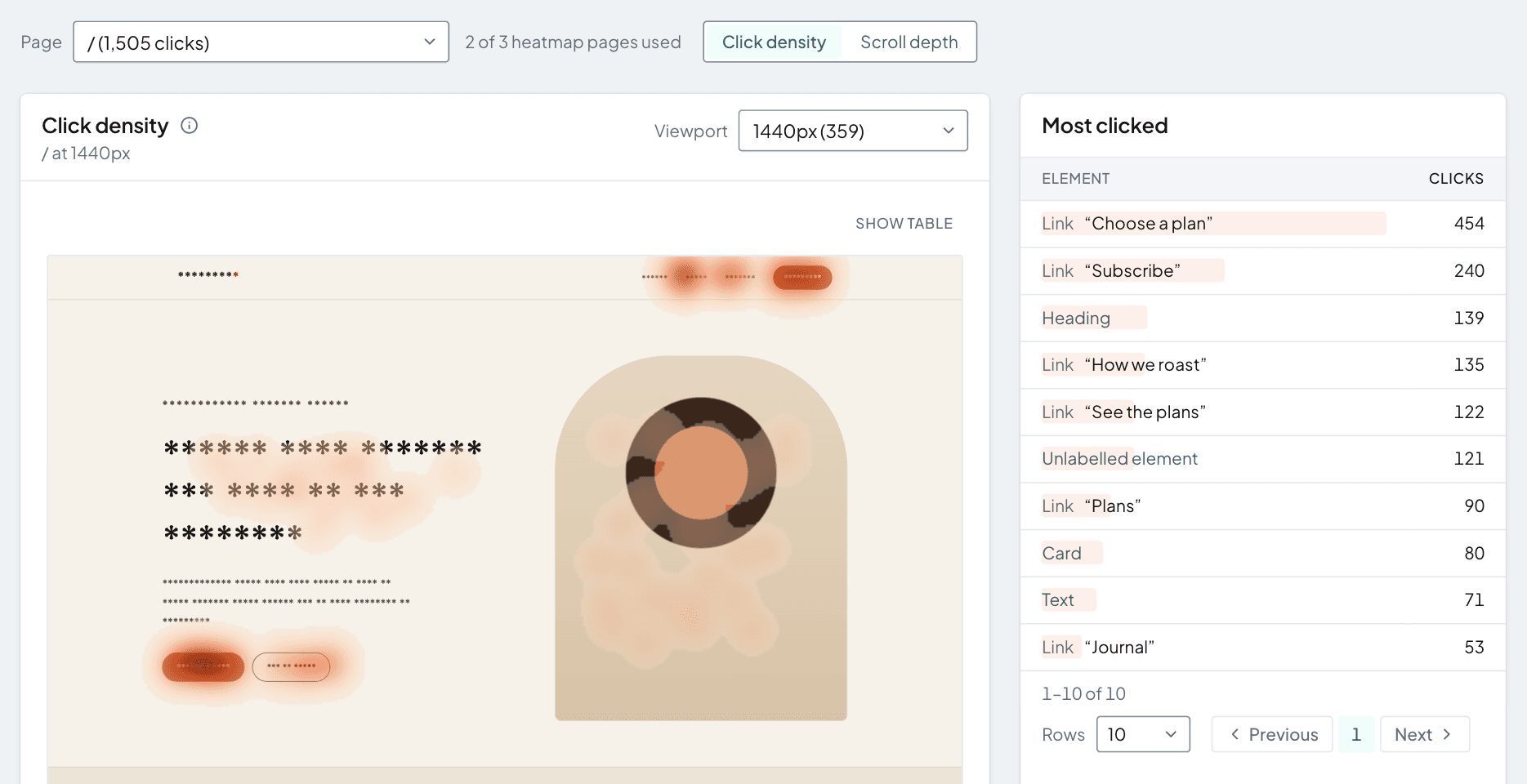The image size is (1527, 784).
Task: Click the "Plans" link row
Action: (1262, 506)
